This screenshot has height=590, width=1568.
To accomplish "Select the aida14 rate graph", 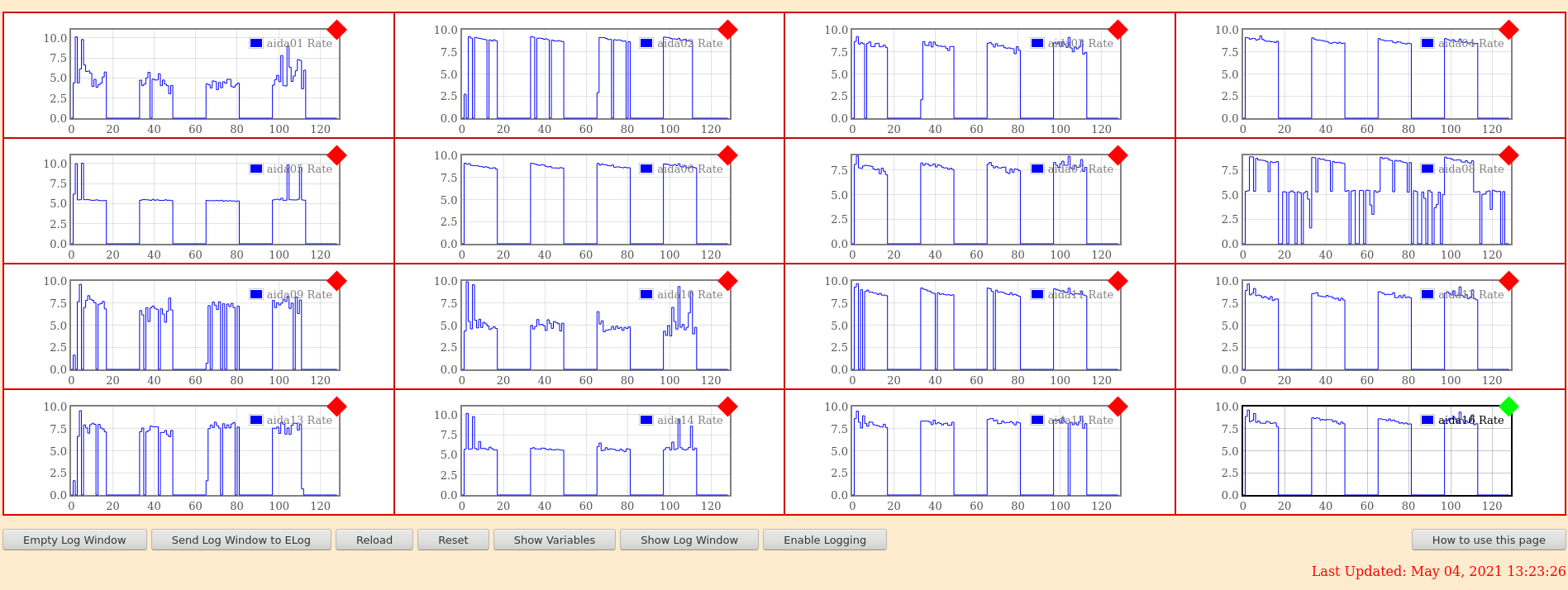I will (x=596, y=451).
